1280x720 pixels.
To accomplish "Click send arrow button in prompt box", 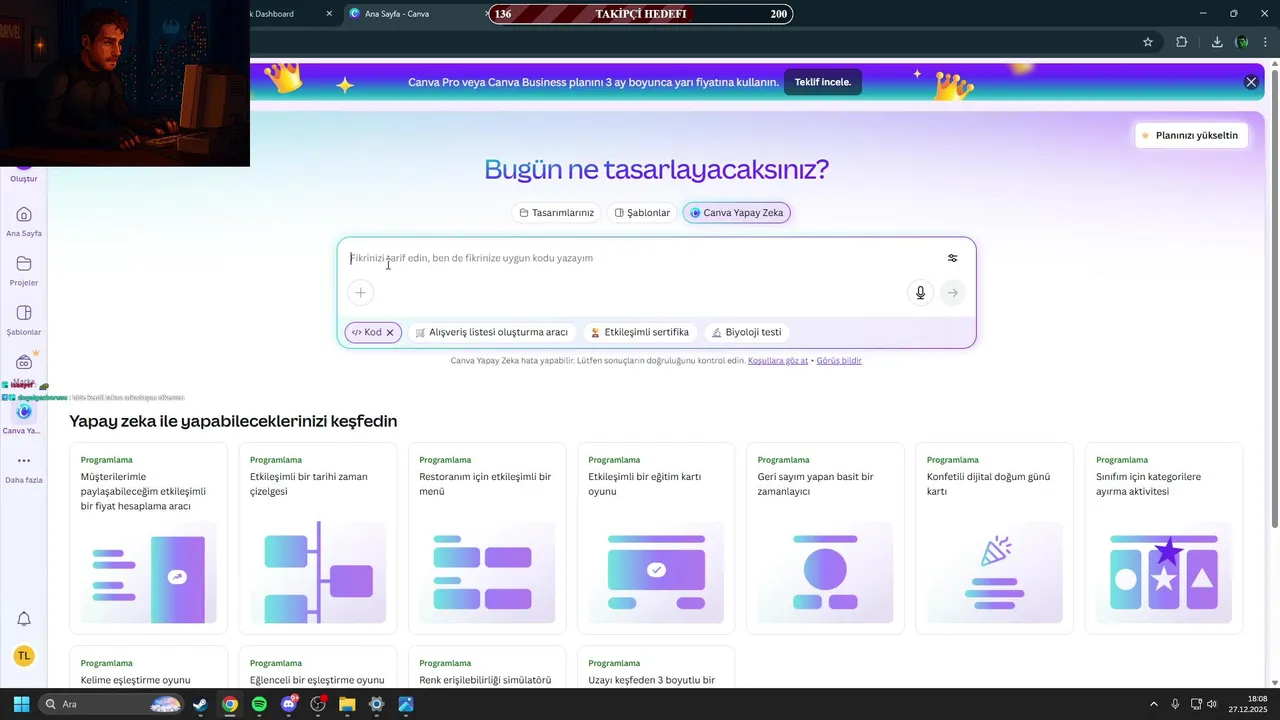I will click(953, 292).
